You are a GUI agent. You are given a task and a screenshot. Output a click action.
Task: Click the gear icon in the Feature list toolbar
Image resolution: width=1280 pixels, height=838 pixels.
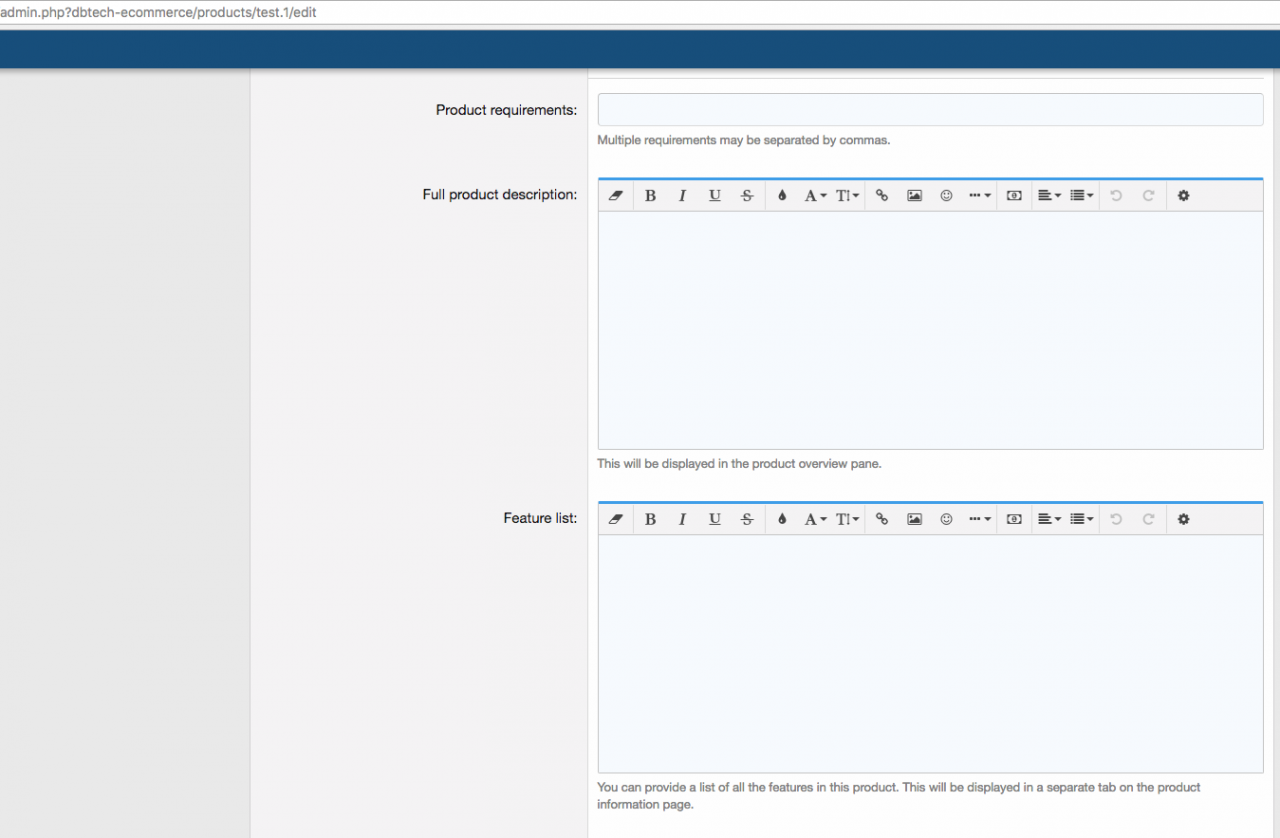[x=1183, y=519]
